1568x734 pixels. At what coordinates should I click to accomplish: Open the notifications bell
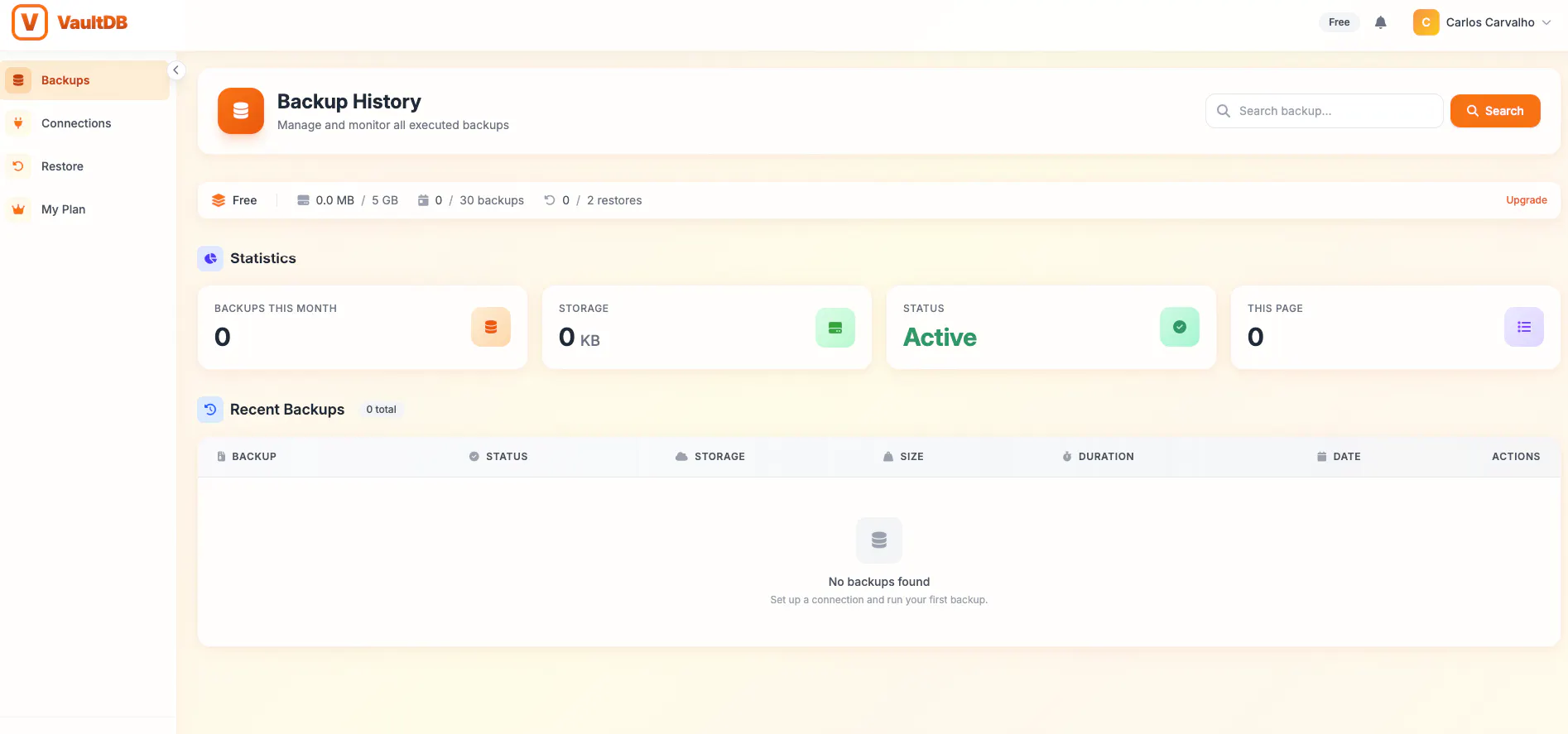[x=1381, y=22]
